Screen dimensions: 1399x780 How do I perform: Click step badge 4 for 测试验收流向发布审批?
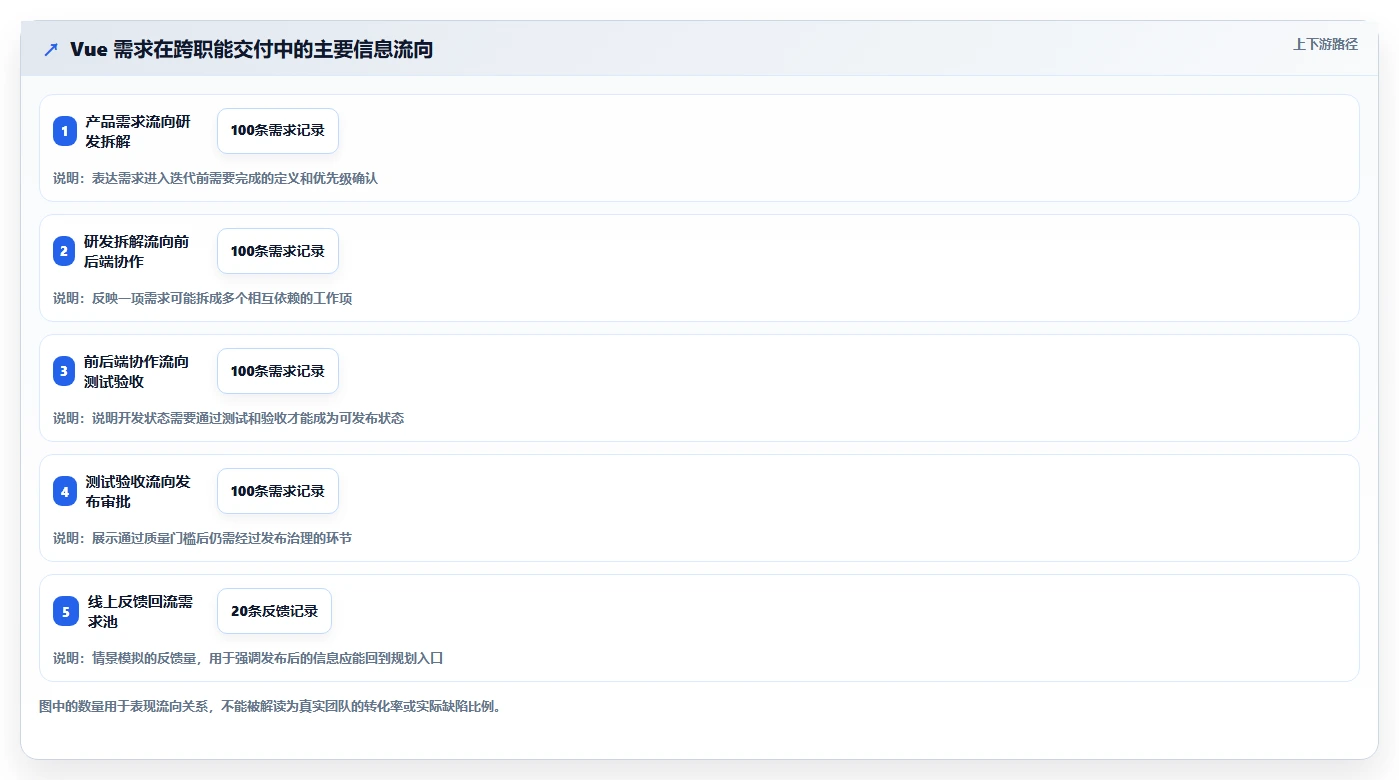point(65,491)
